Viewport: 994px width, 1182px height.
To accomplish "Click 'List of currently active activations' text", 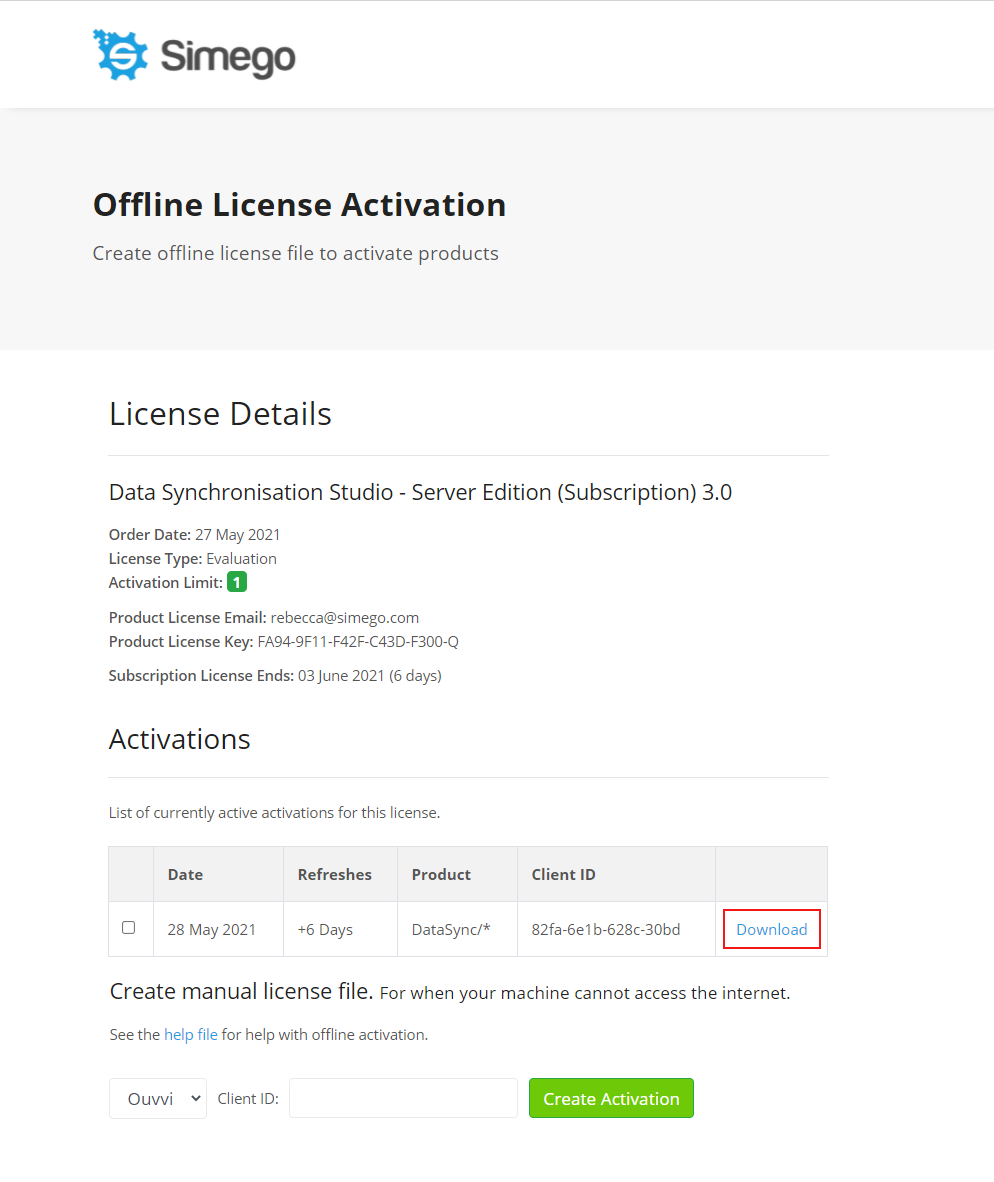I will pyautogui.click(x=274, y=813).
